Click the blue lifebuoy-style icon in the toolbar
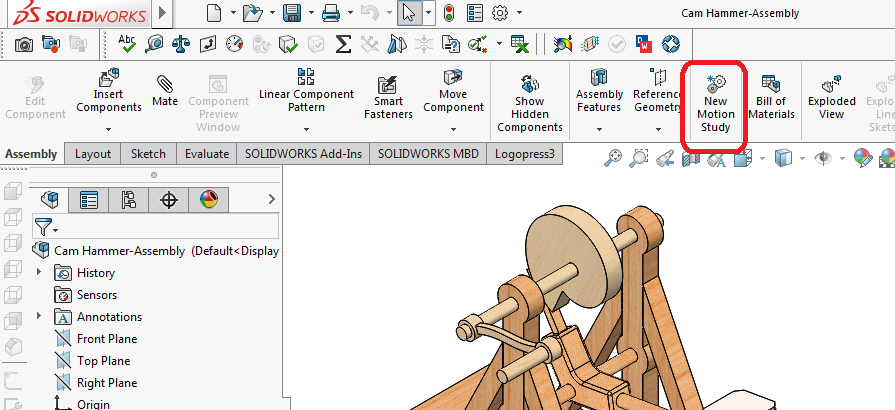This screenshot has width=895, height=410. [x=671, y=44]
